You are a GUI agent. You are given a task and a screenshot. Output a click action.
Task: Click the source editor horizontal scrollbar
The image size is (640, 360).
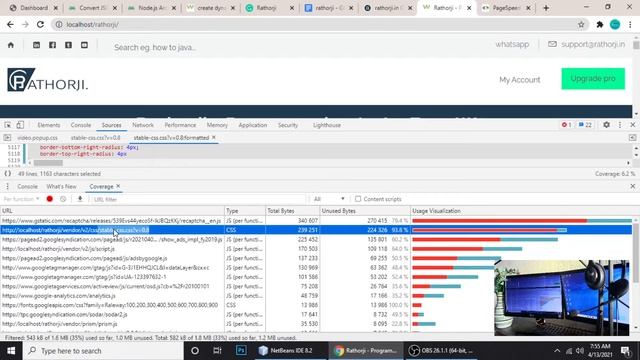tap(48, 162)
